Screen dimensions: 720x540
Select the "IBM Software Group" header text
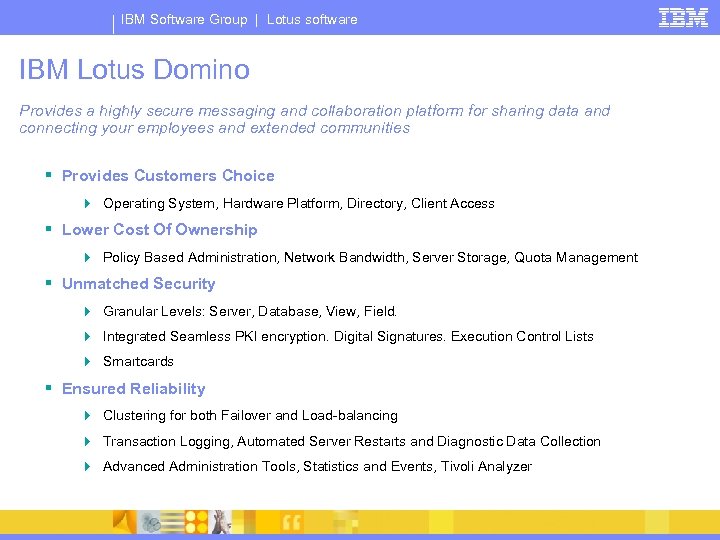184,19
